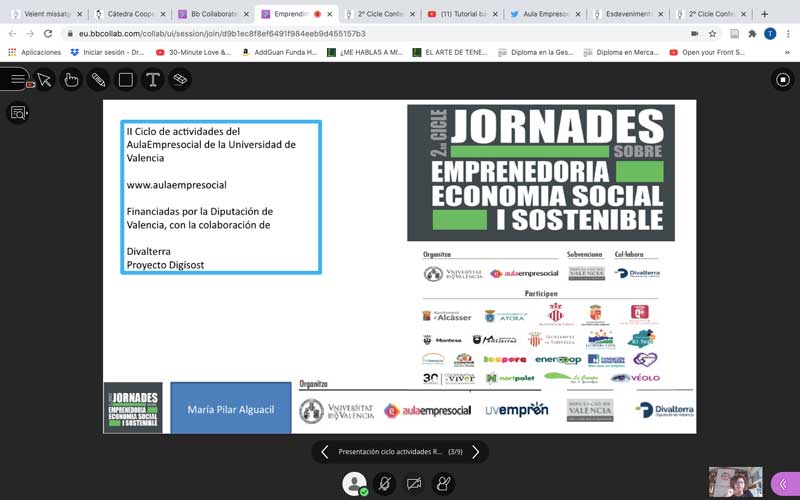The image size is (800, 500).
Task: Open the 30-Minute Love bookmark
Action: (193, 52)
